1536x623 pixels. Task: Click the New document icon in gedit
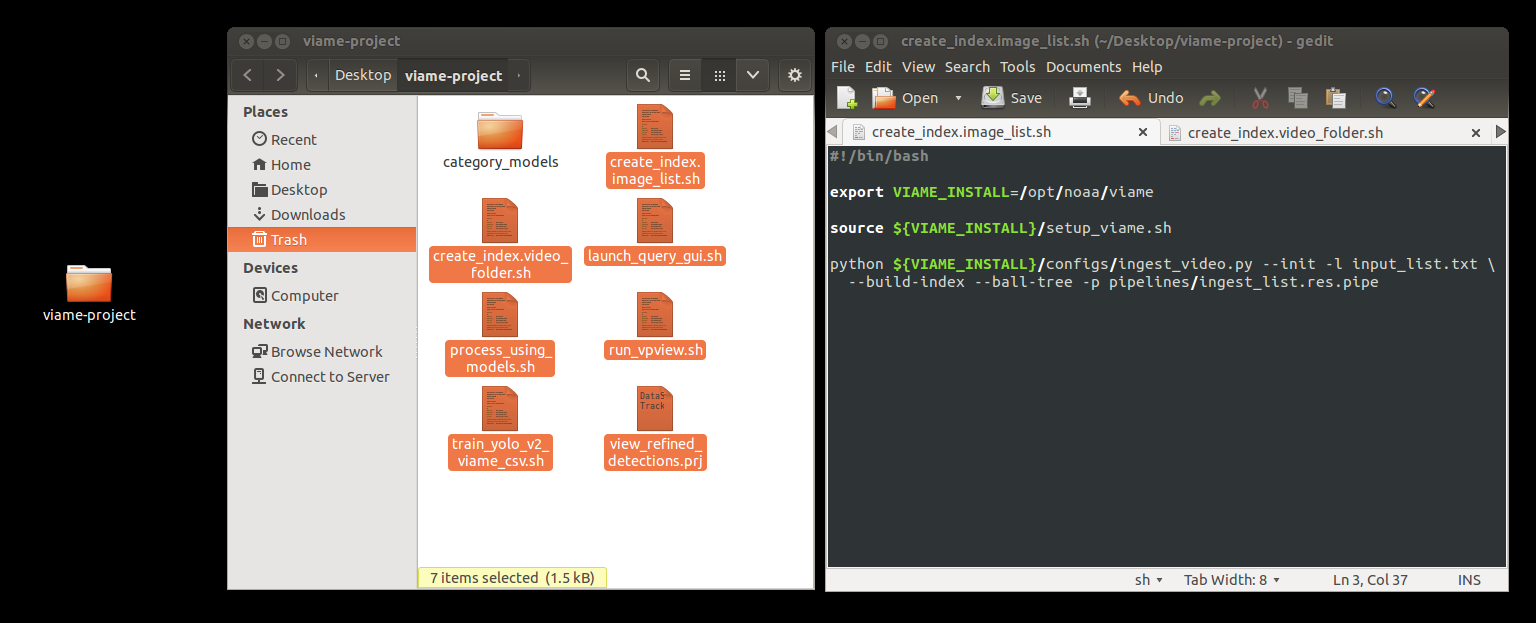[847, 97]
